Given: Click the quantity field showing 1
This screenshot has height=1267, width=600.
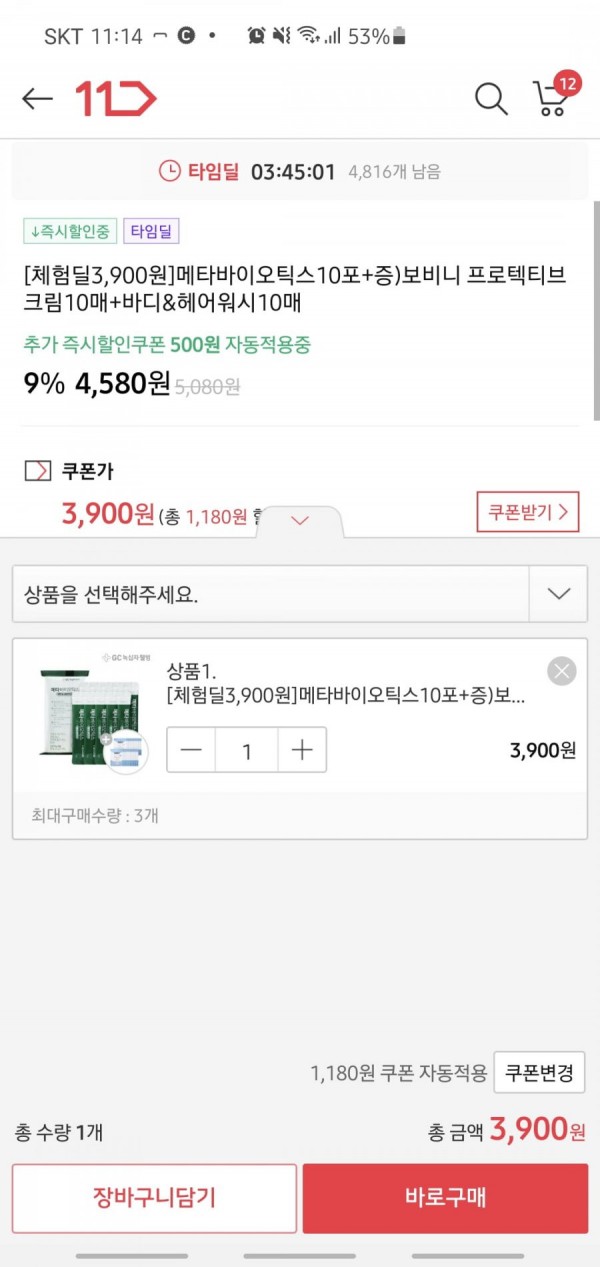Looking at the screenshot, I should [247, 750].
